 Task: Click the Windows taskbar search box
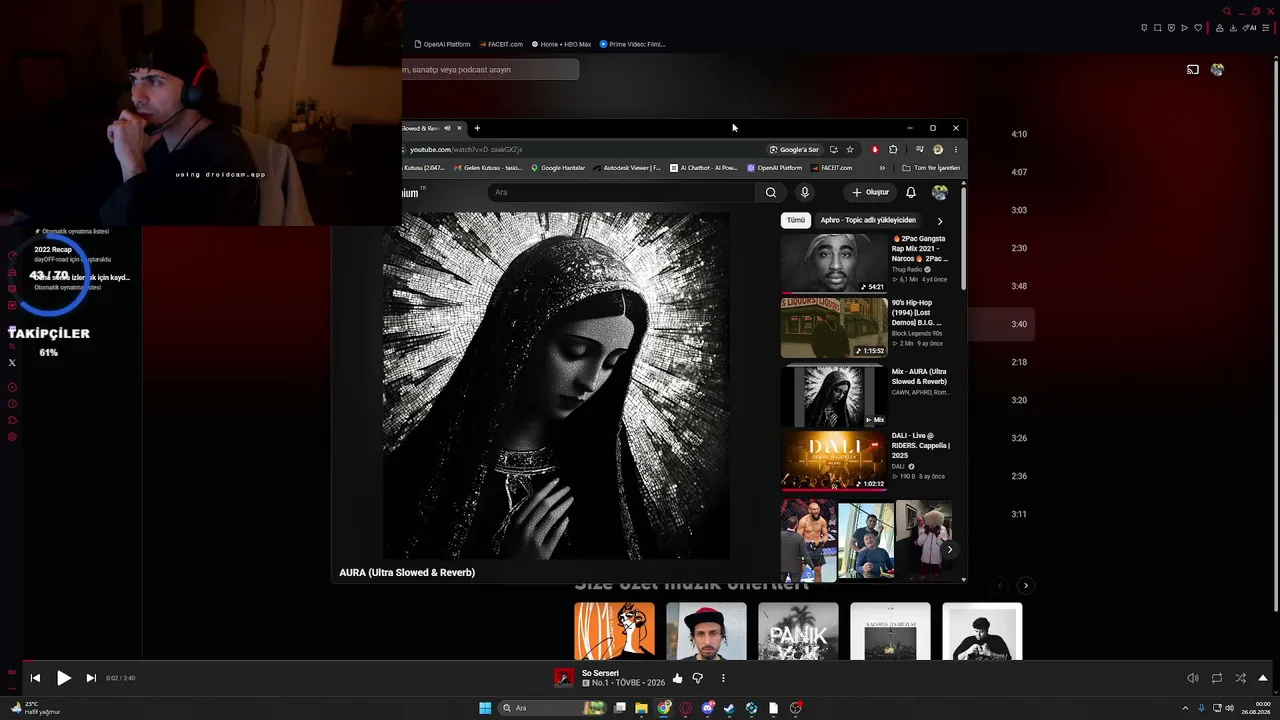pos(553,708)
